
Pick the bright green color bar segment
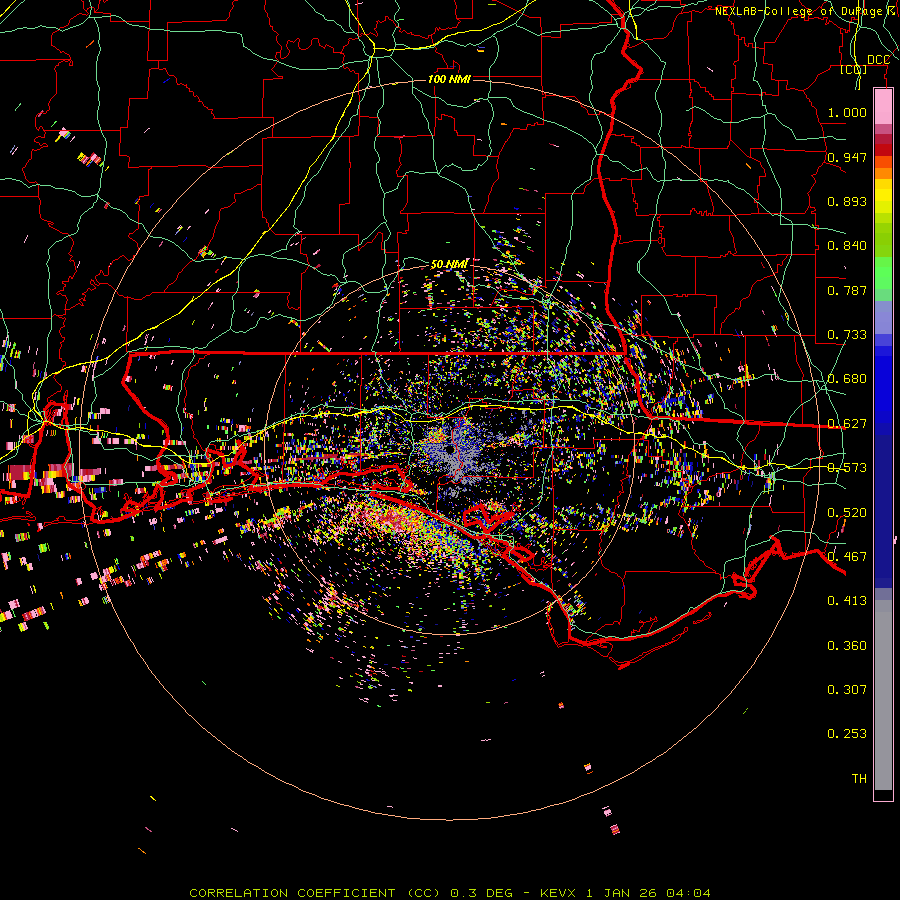pos(883,273)
